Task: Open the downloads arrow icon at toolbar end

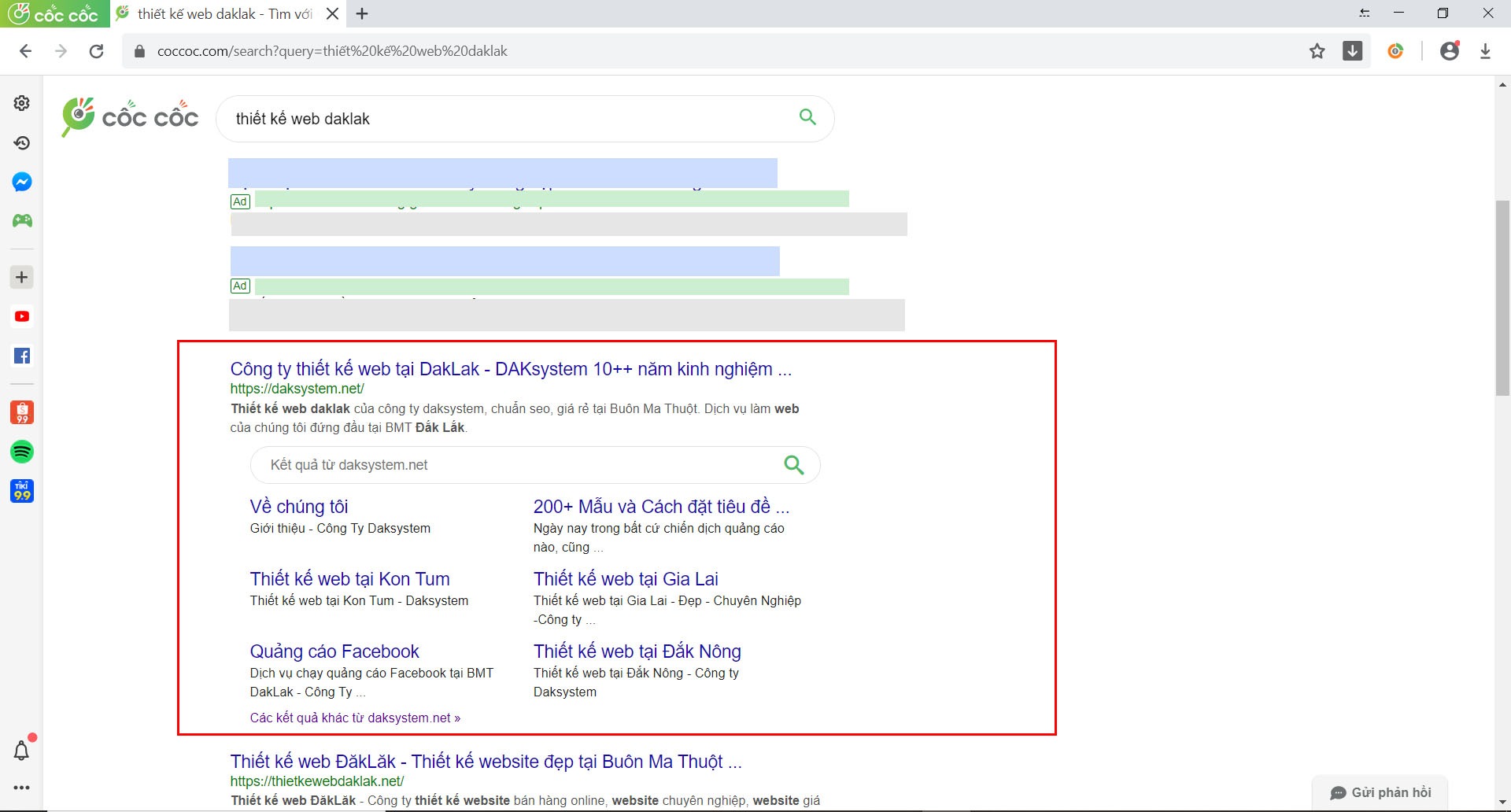Action: (x=1485, y=51)
